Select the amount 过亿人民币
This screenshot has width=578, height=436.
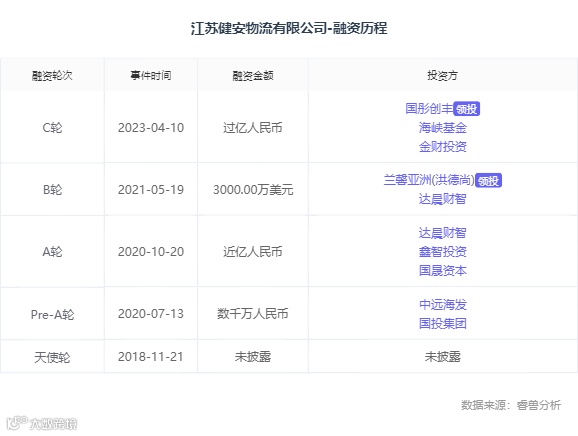[x=253, y=128]
